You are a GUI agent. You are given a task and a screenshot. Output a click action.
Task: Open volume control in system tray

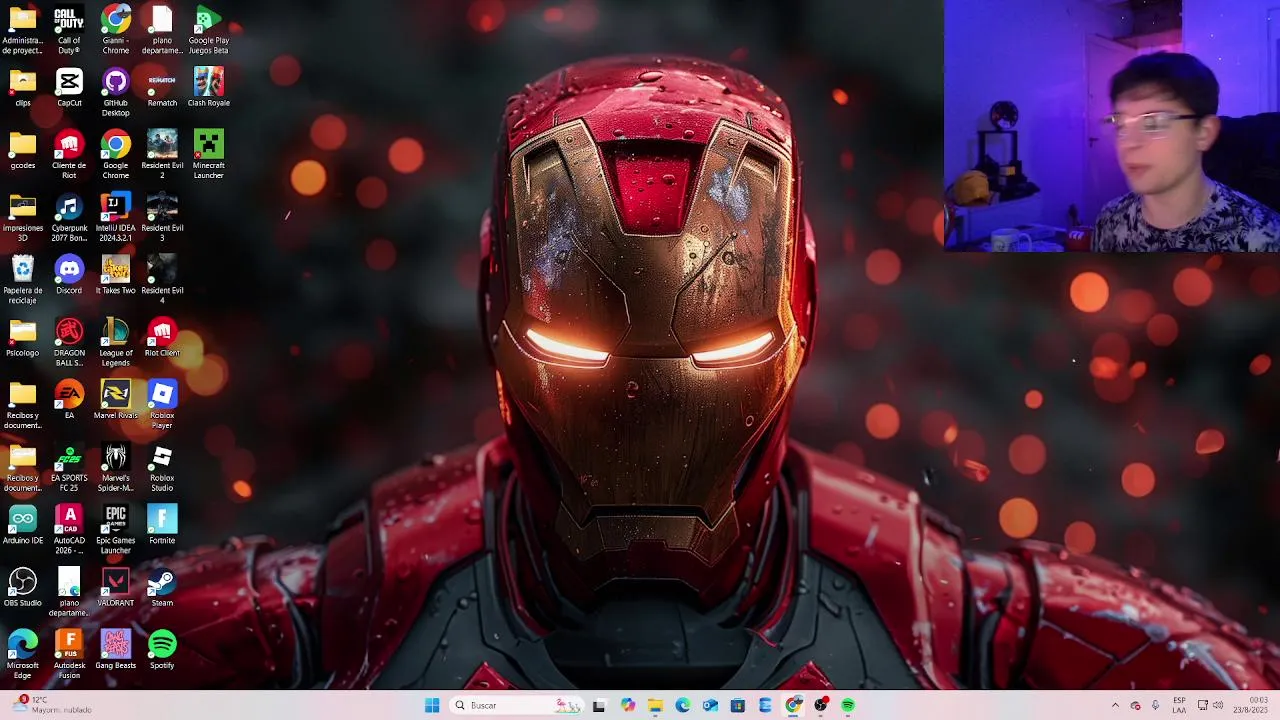(x=1218, y=705)
